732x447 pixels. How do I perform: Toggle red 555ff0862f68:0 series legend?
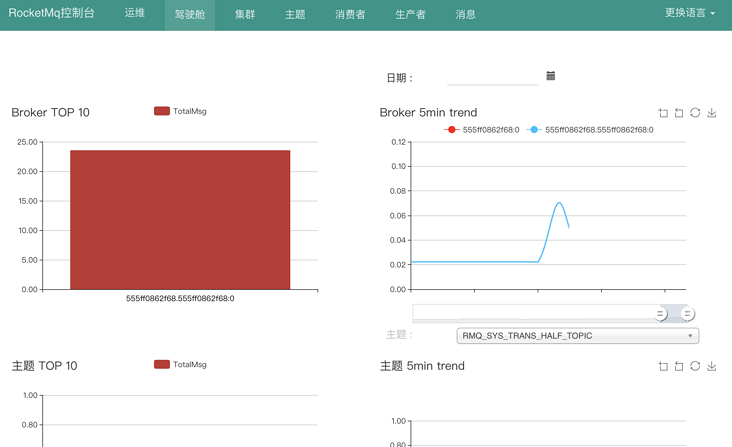click(x=481, y=130)
